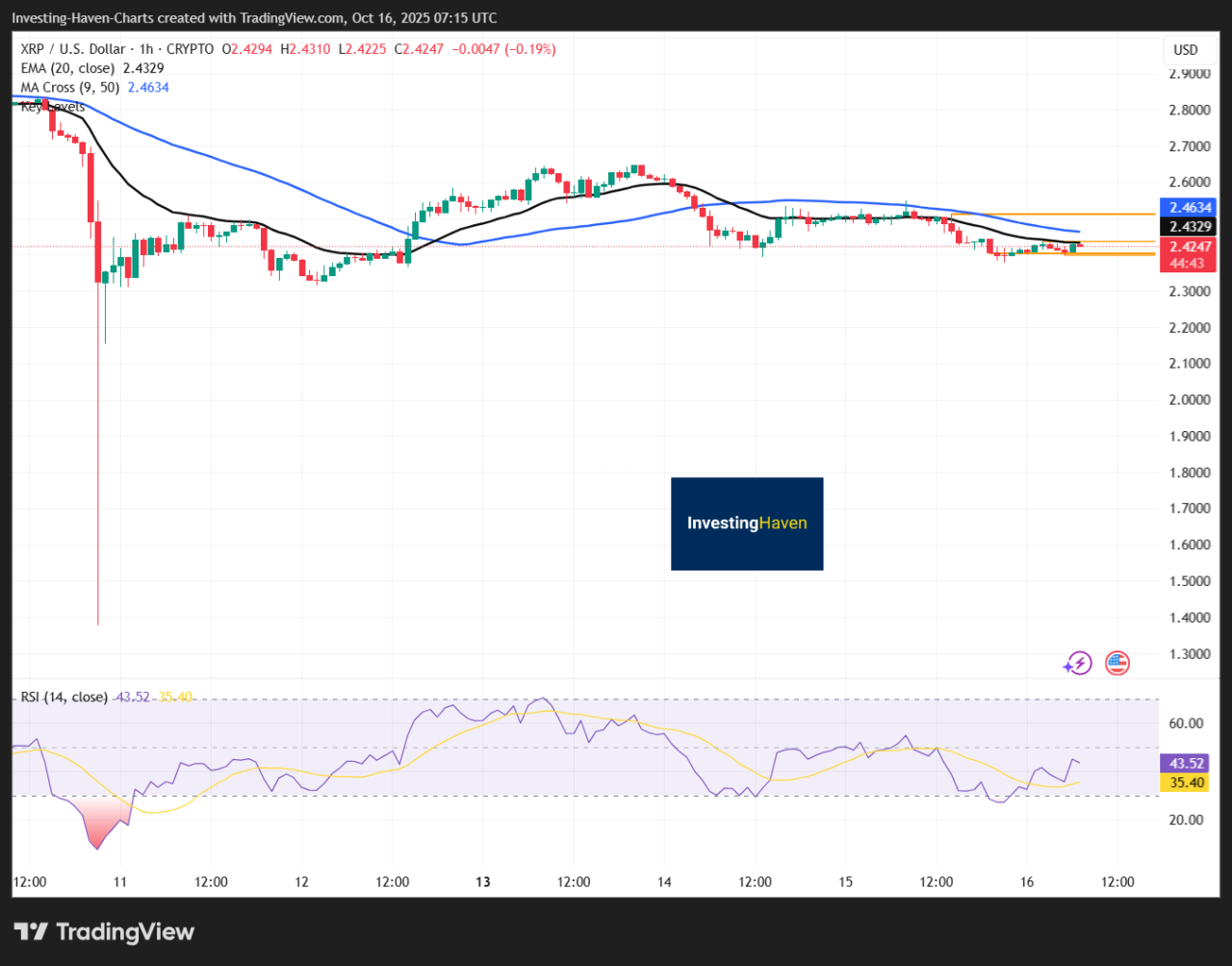1232x966 pixels.
Task: Open the USD currency selector
Action: [1185, 50]
